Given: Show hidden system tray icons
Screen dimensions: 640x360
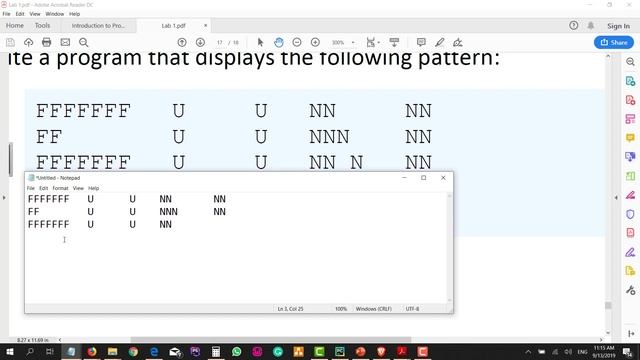Looking at the screenshot, I should click(528, 351).
